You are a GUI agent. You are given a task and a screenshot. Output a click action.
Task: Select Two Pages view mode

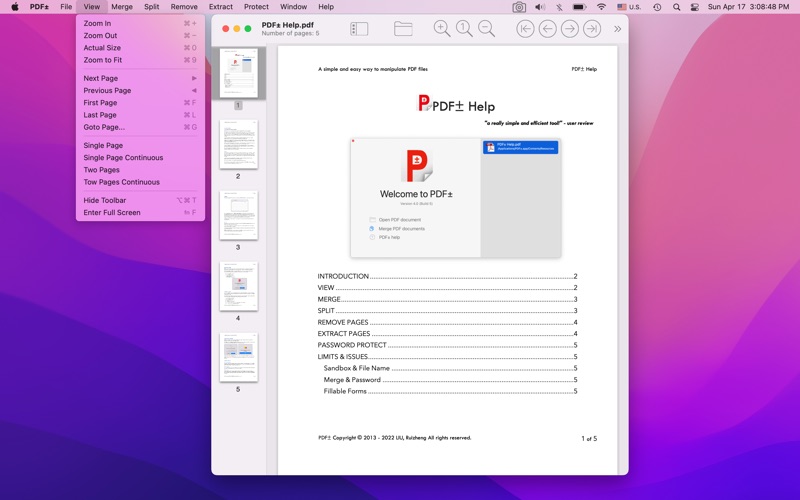point(140,170)
